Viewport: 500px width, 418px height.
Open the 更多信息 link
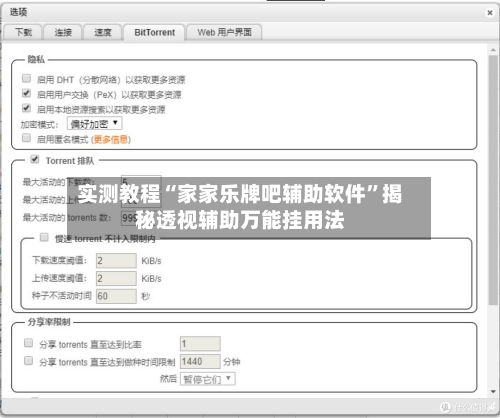111,139
